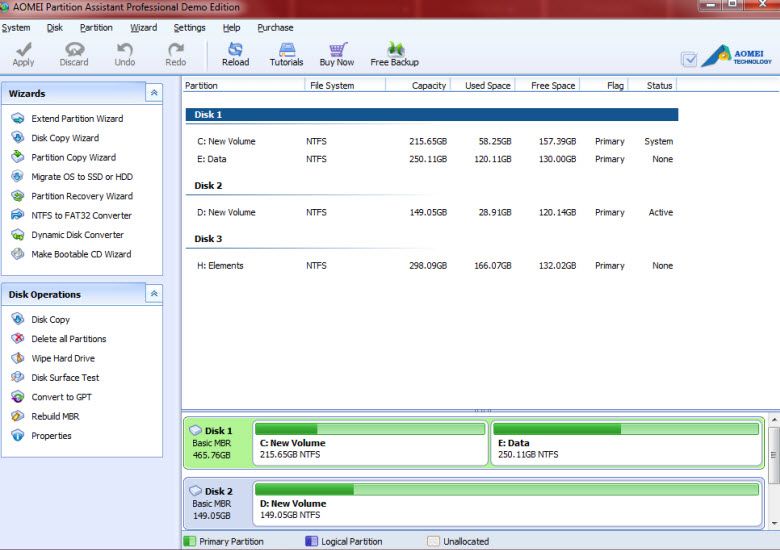The width and height of the screenshot is (780, 550).
Task: Click disk map scrollbar up arrow
Action: 774,420
